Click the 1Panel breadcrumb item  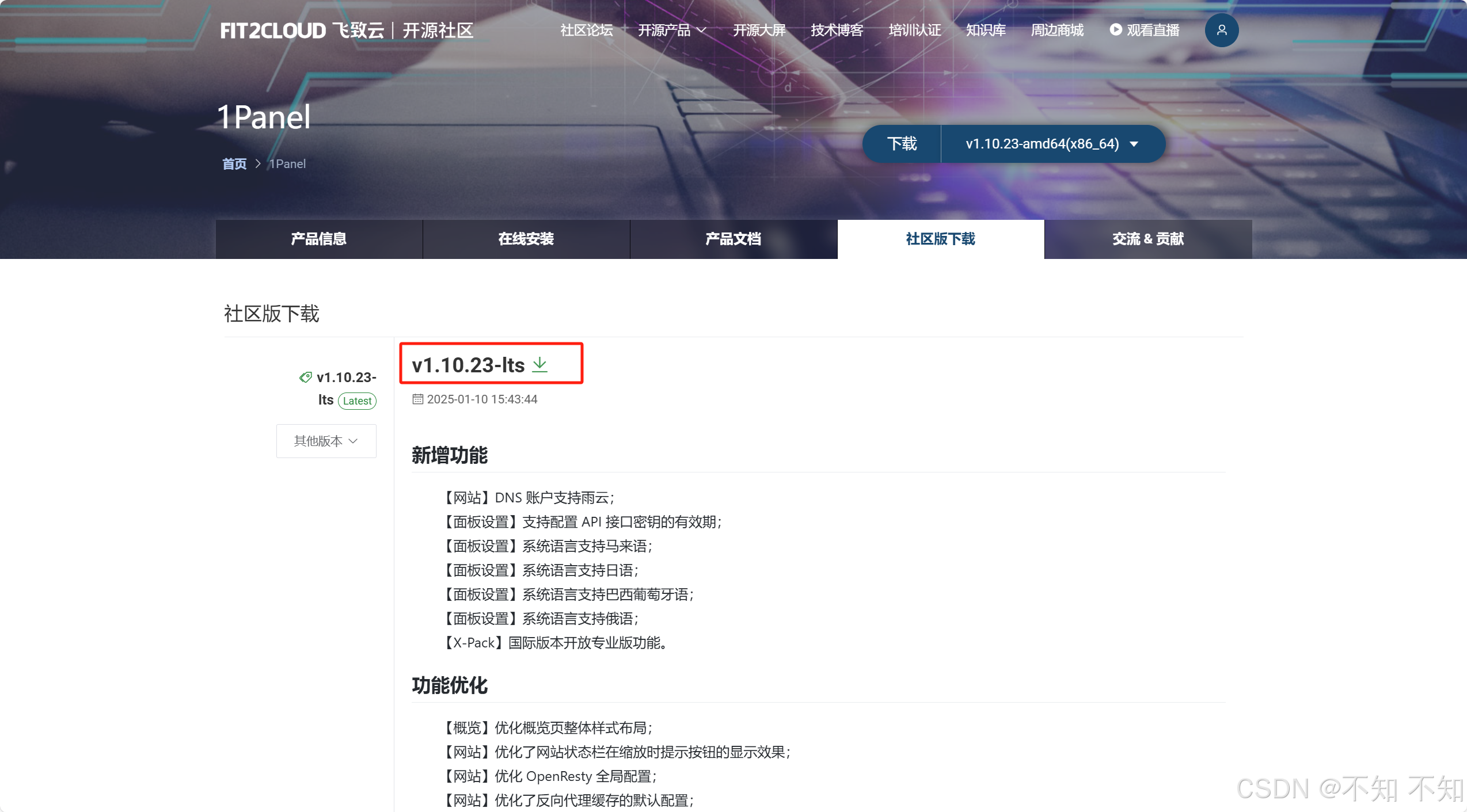pos(288,164)
